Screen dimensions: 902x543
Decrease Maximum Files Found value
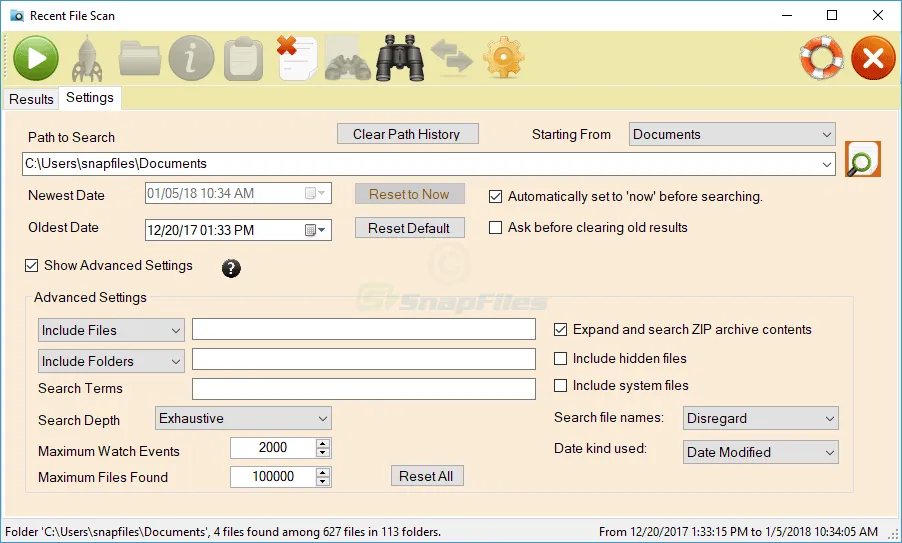[323, 481]
